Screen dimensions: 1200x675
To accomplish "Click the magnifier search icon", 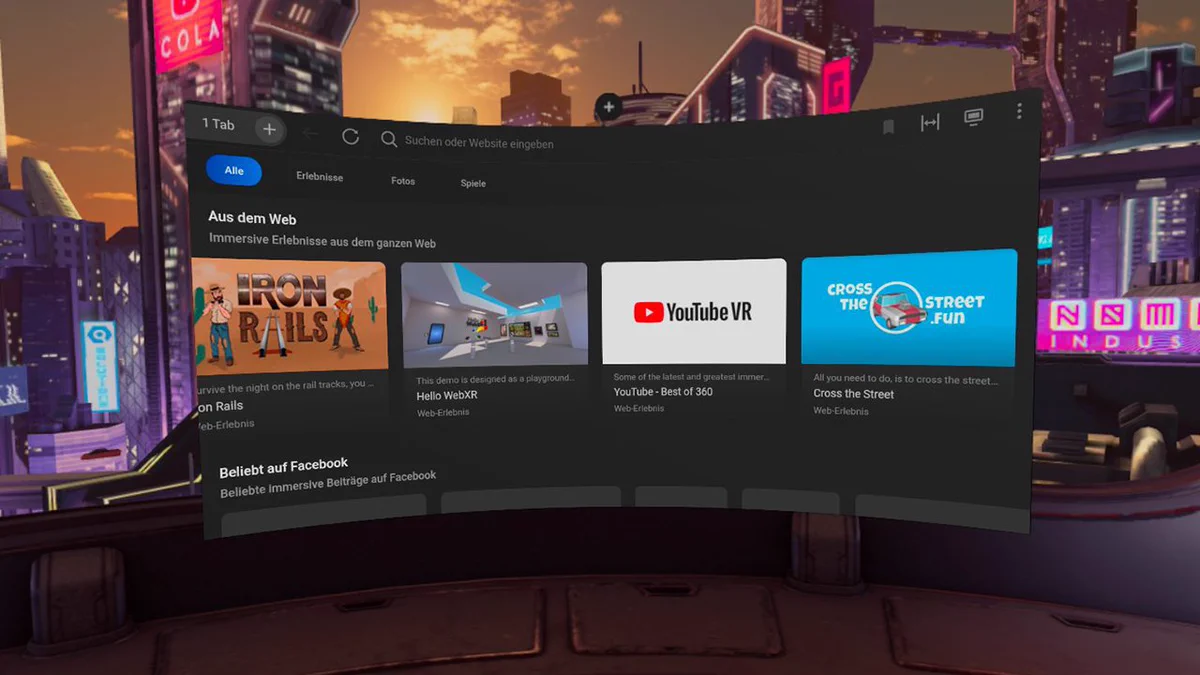I will pos(389,140).
